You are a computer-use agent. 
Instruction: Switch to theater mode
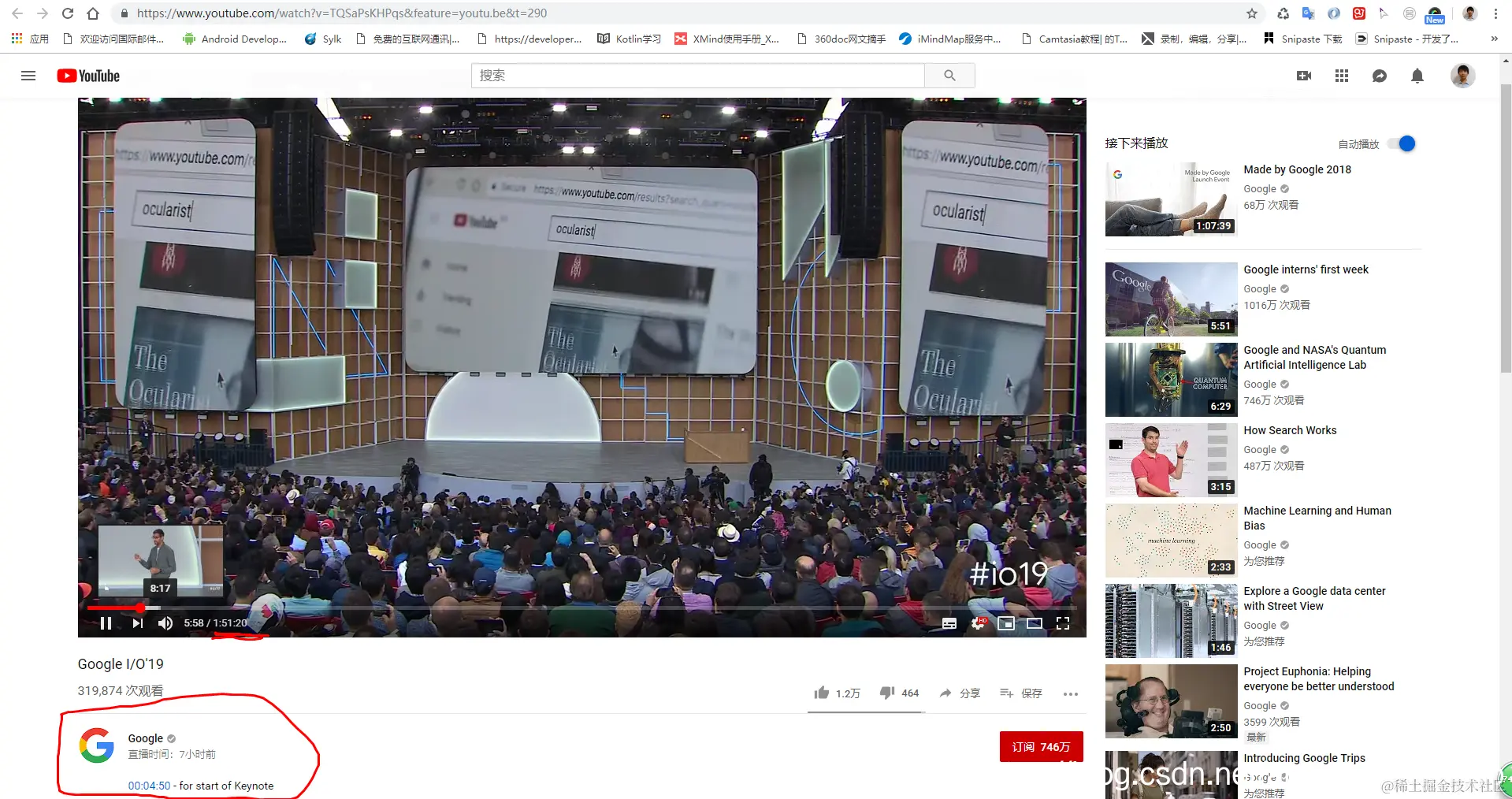pyautogui.click(x=1035, y=623)
